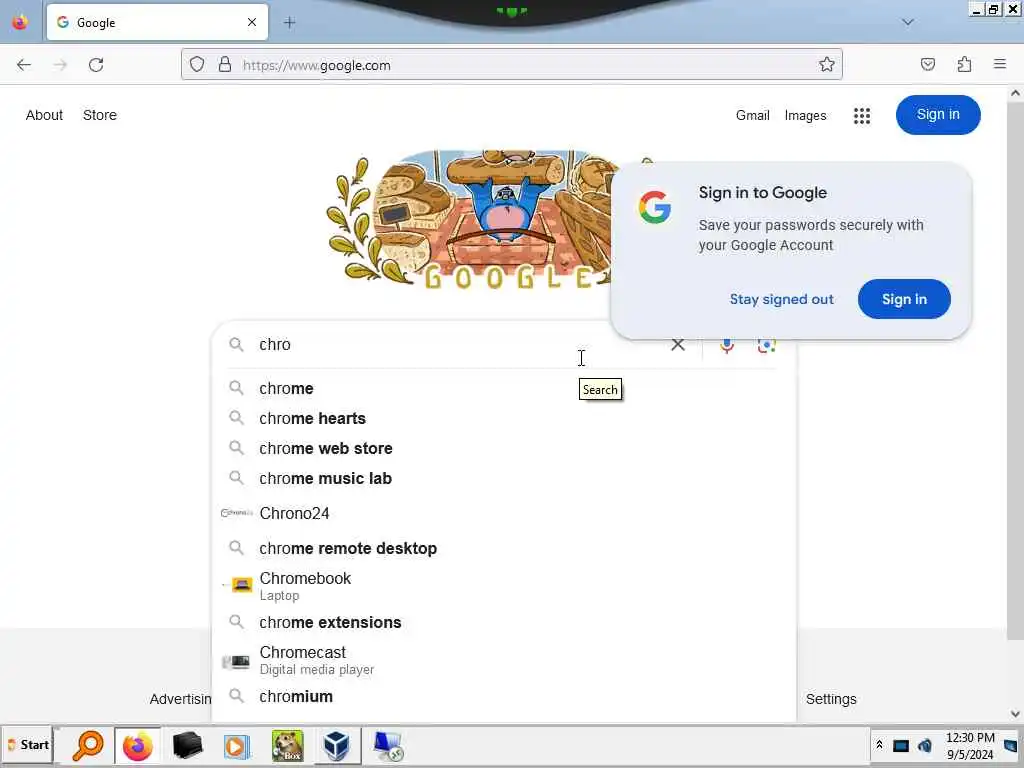Viewport: 1024px width, 768px height.
Task: Click the address bar URL field
Action: (x=511, y=65)
